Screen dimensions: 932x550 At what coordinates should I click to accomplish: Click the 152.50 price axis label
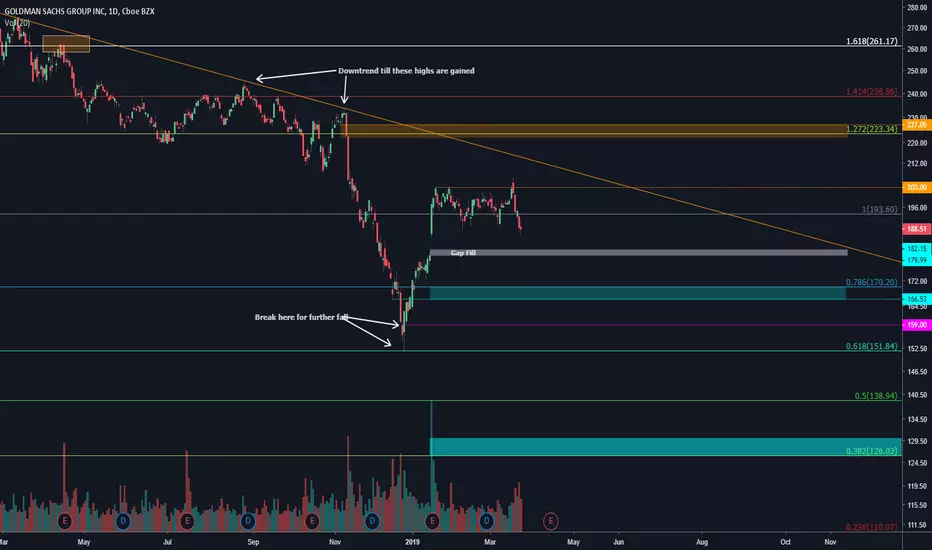(x=917, y=348)
